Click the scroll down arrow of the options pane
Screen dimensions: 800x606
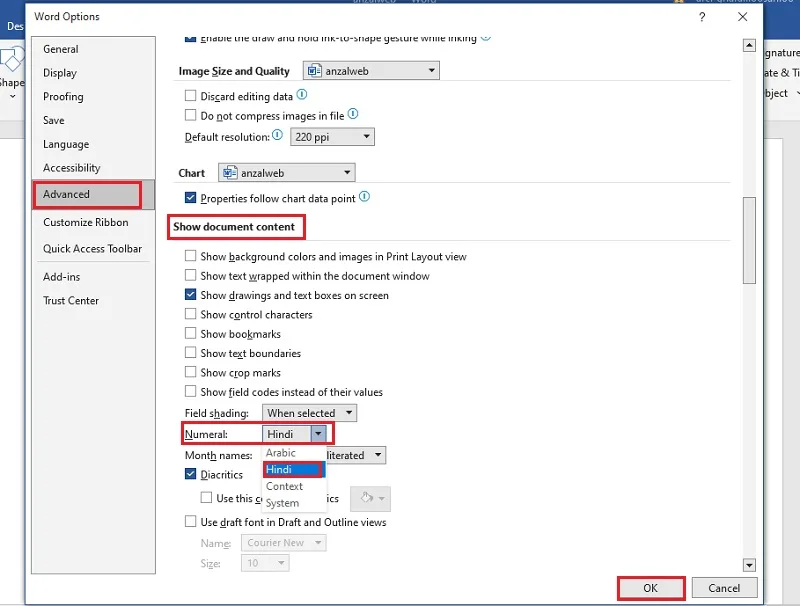point(749,565)
